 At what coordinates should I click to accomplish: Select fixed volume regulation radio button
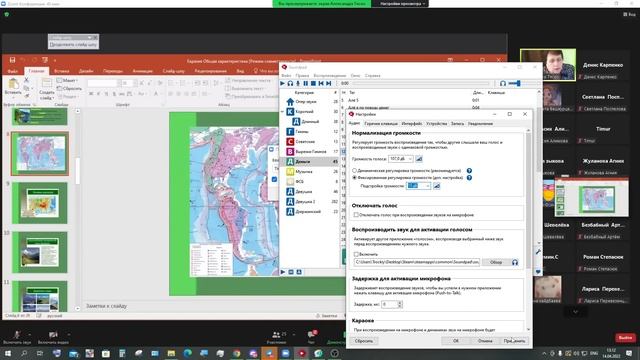[x=354, y=178]
